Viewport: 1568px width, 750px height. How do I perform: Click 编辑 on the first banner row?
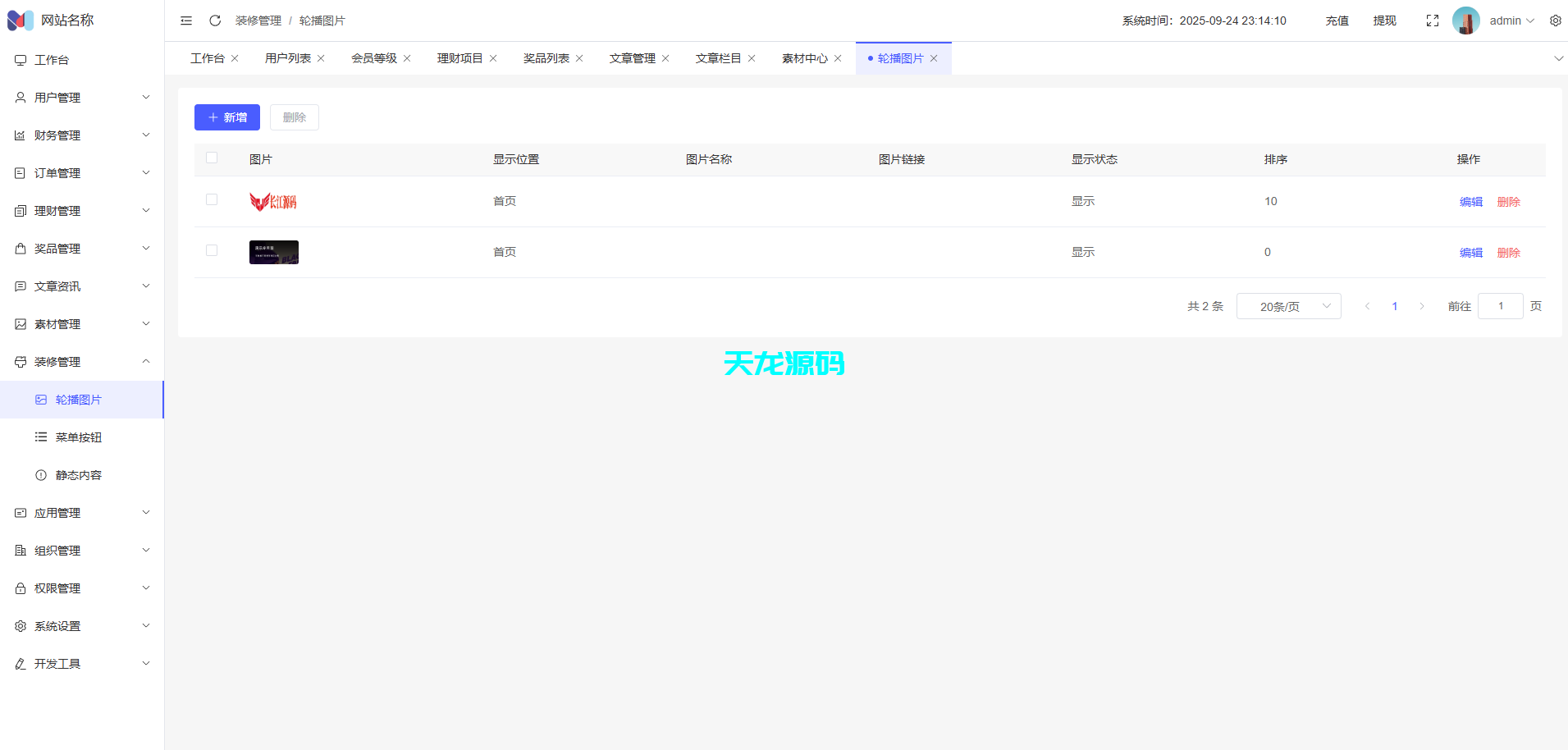(1471, 201)
